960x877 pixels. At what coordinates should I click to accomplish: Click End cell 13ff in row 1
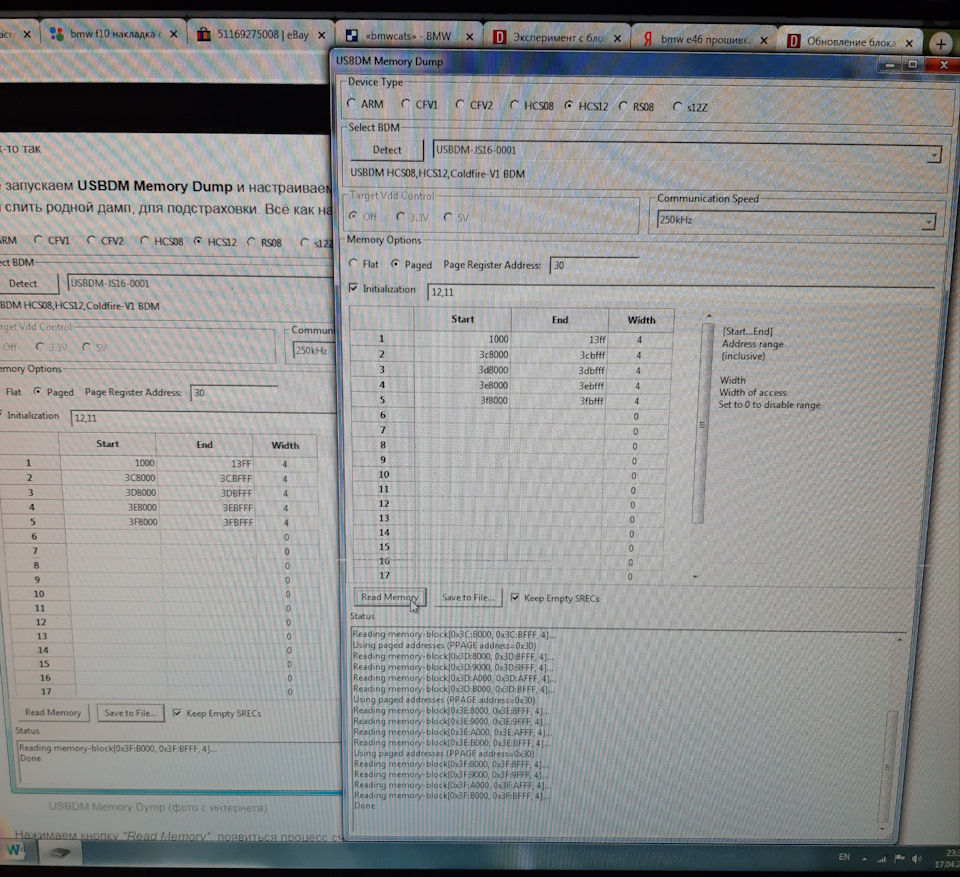point(560,340)
